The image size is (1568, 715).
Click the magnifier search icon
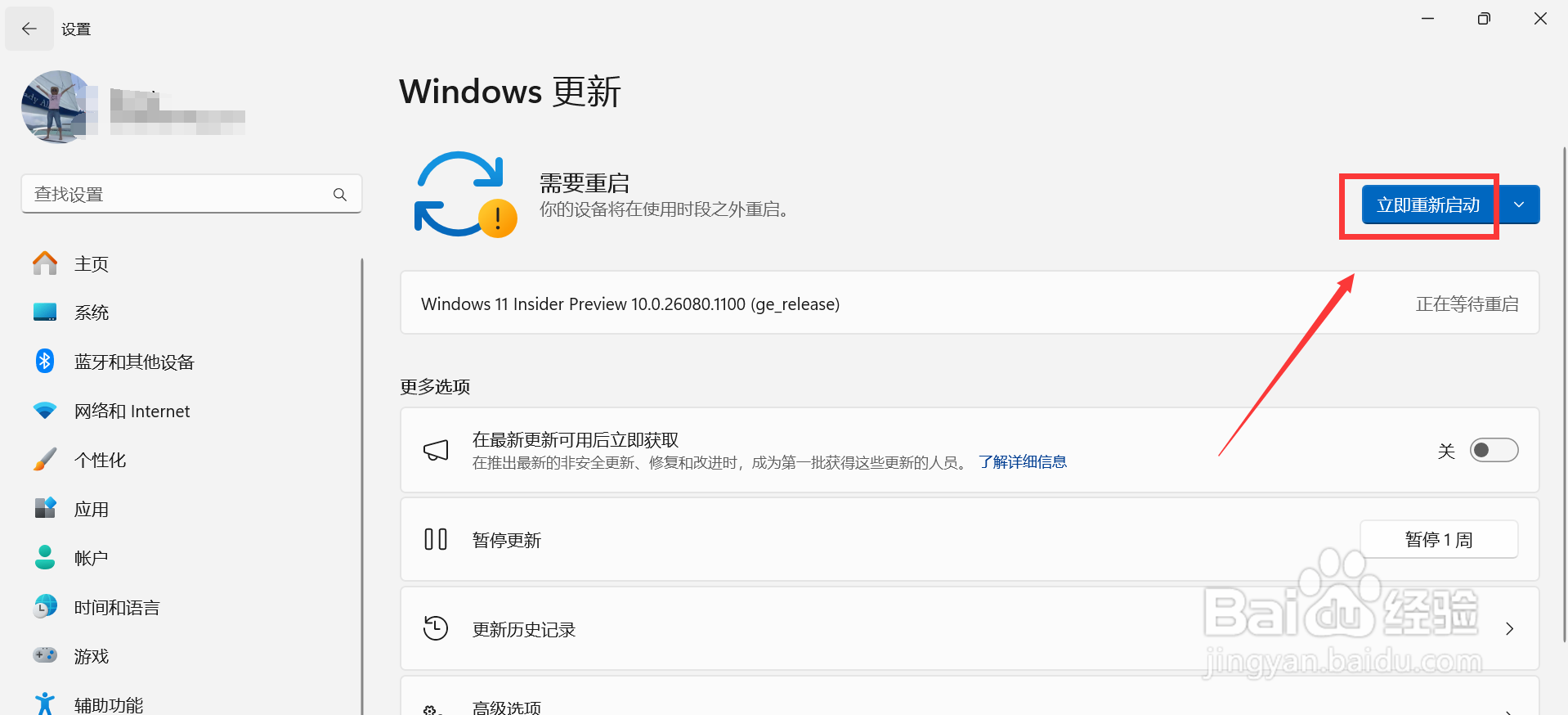point(340,195)
